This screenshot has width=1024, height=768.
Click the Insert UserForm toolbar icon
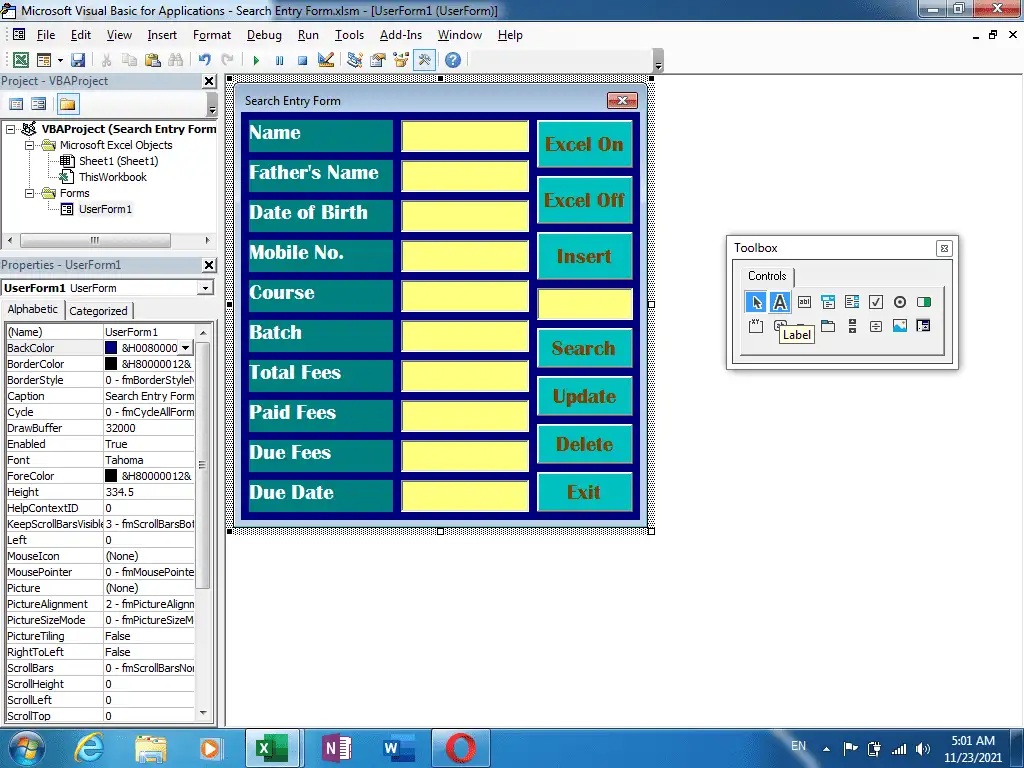tap(44, 60)
